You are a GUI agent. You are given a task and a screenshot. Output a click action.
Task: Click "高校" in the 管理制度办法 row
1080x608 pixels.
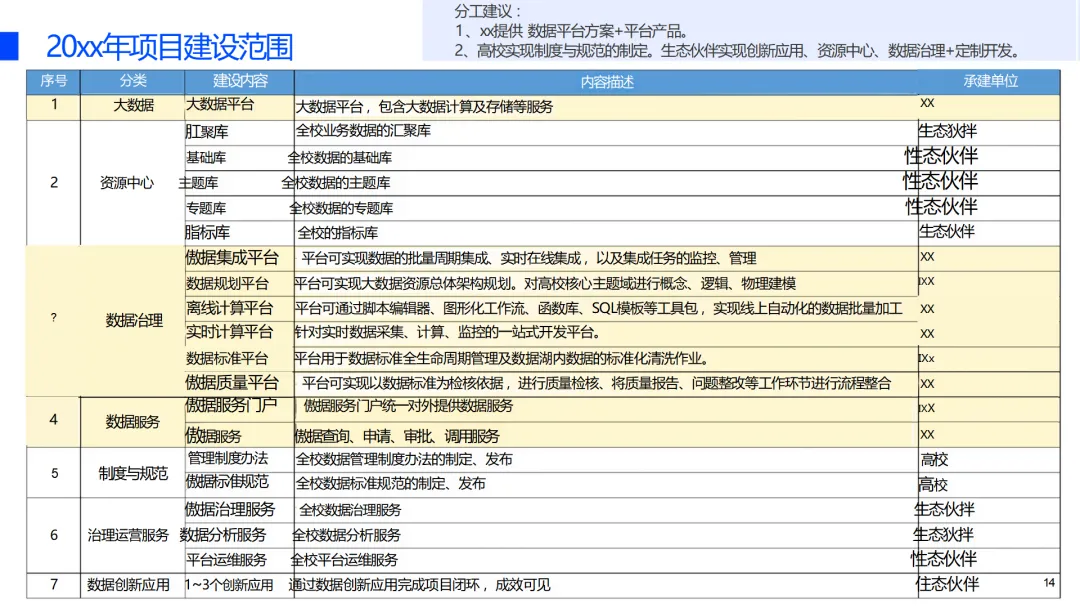click(x=935, y=460)
